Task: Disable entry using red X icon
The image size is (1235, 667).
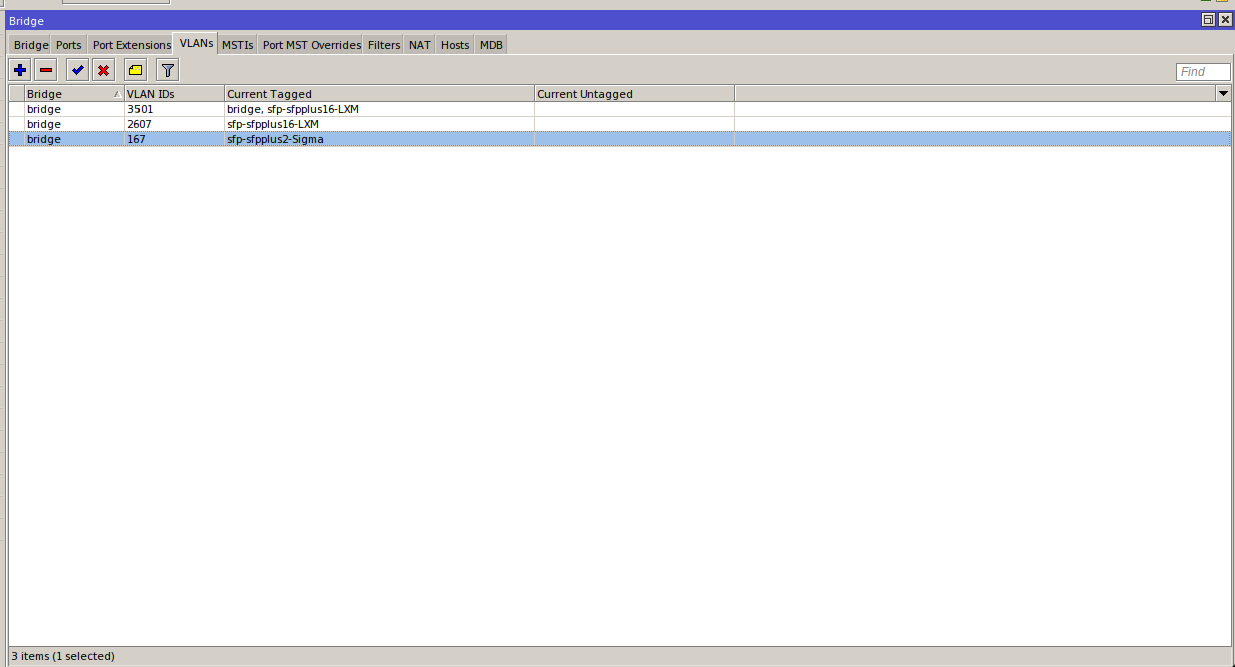Action: (103, 70)
